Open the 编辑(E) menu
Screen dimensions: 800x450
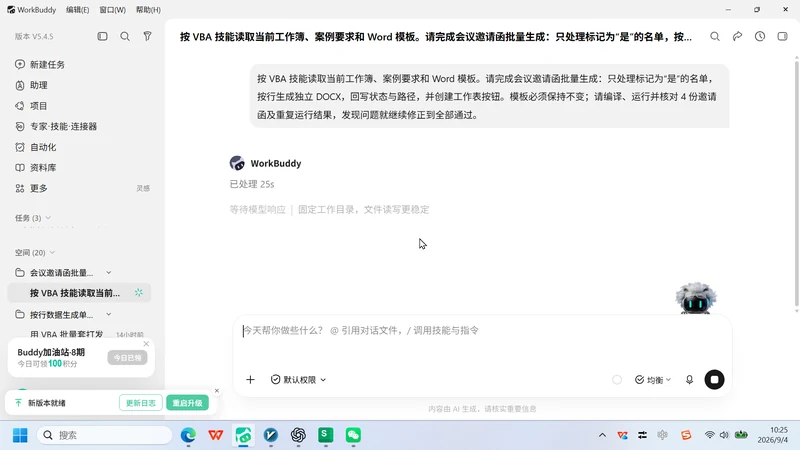click(x=78, y=10)
